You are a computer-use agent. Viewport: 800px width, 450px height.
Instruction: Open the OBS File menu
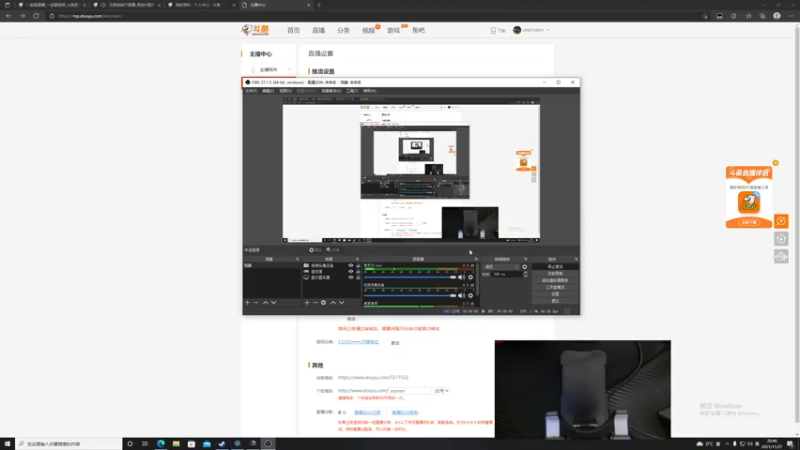[252, 91]
